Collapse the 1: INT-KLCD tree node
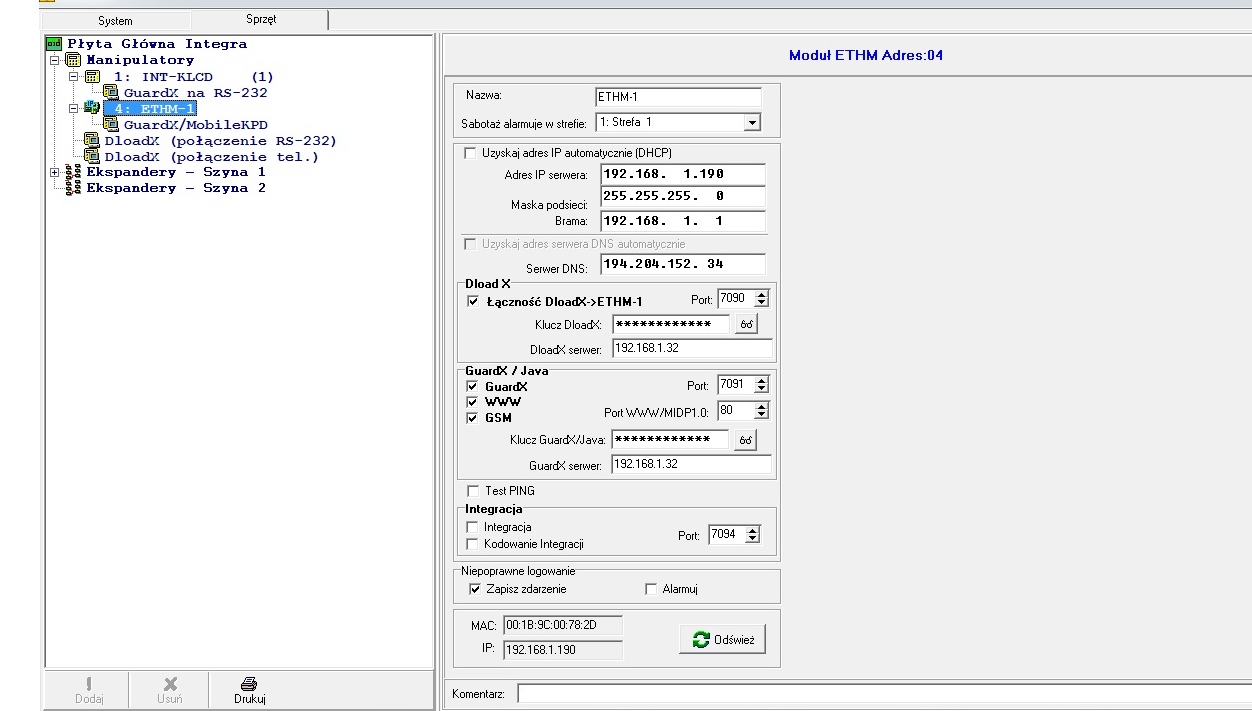Screen dimensions: 1252x711 73,76
